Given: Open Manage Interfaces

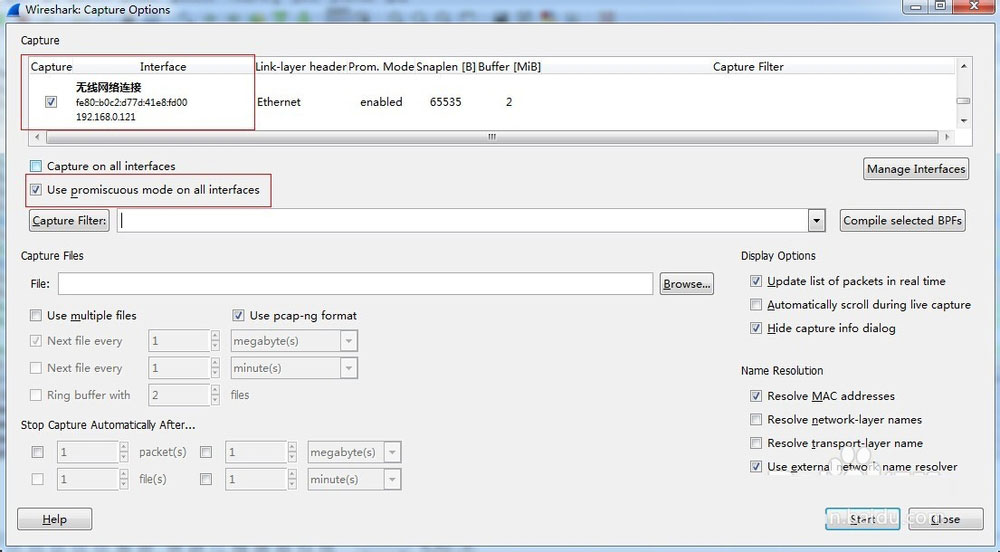Looking at the screenshot, I should pos(916,169).
